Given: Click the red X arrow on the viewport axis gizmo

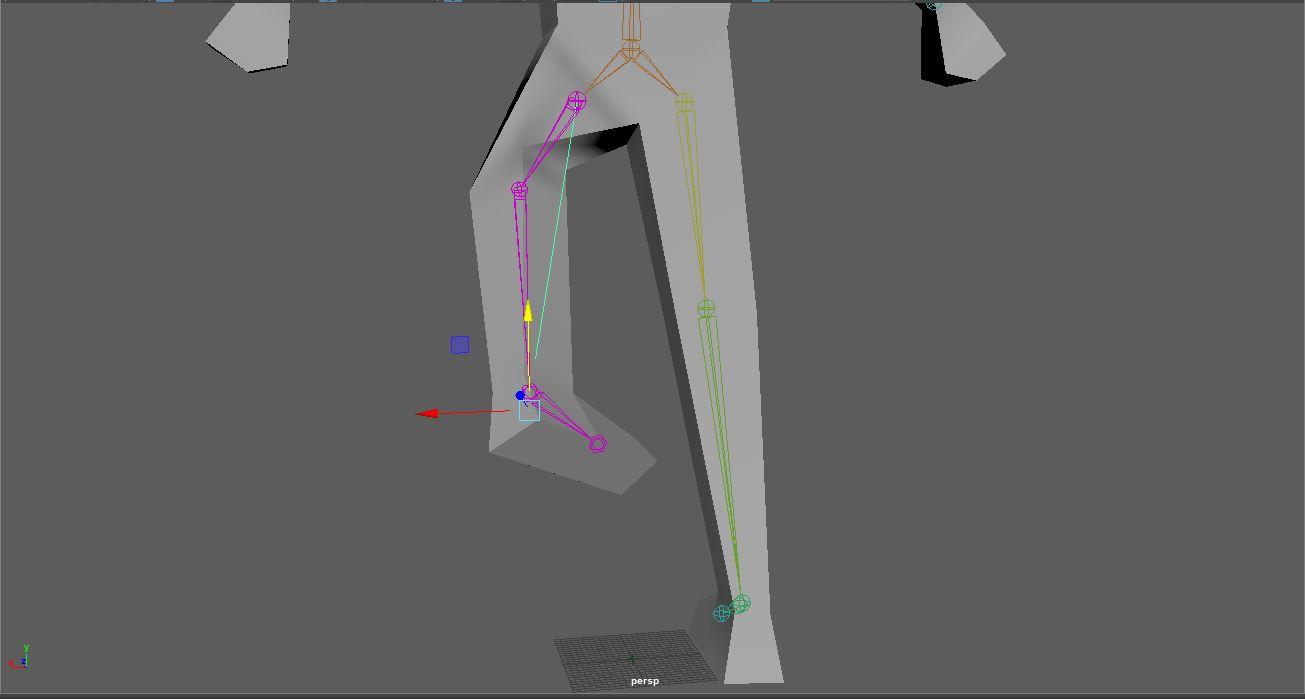Looking at the screenshot, I should point(11,663).
